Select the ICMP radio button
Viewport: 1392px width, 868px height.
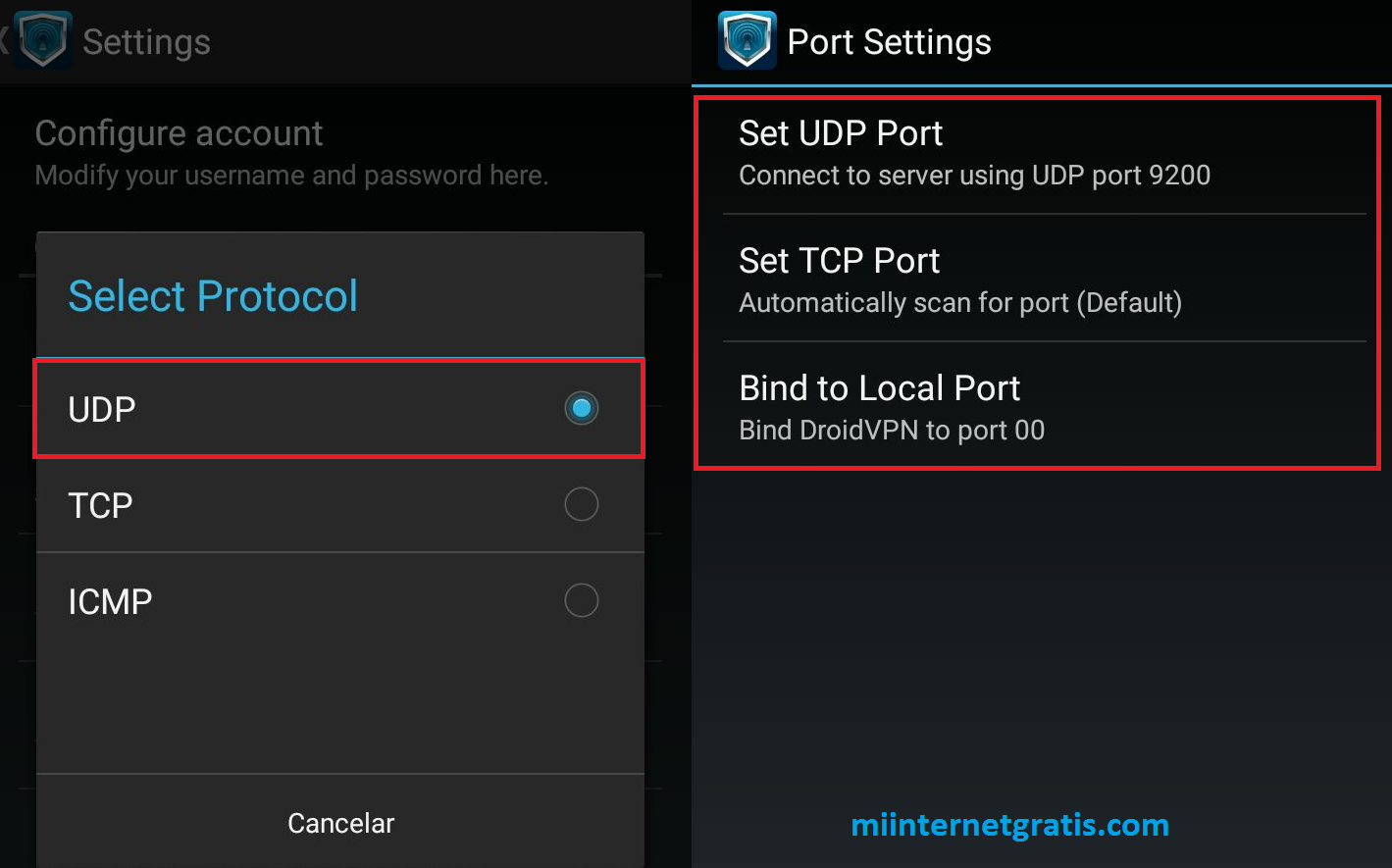pos(582,600)
